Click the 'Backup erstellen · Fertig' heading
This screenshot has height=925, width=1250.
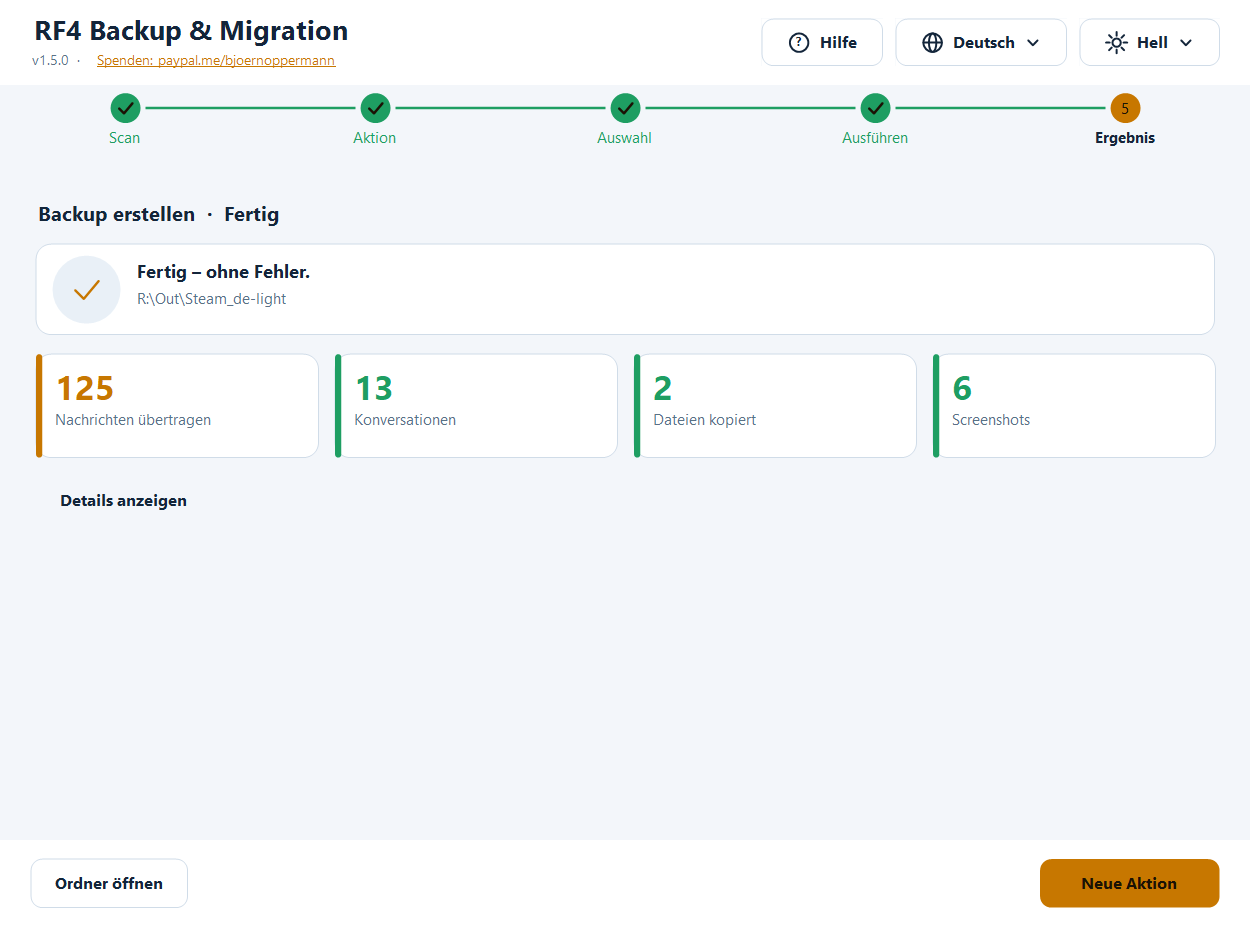coord(159,214)
